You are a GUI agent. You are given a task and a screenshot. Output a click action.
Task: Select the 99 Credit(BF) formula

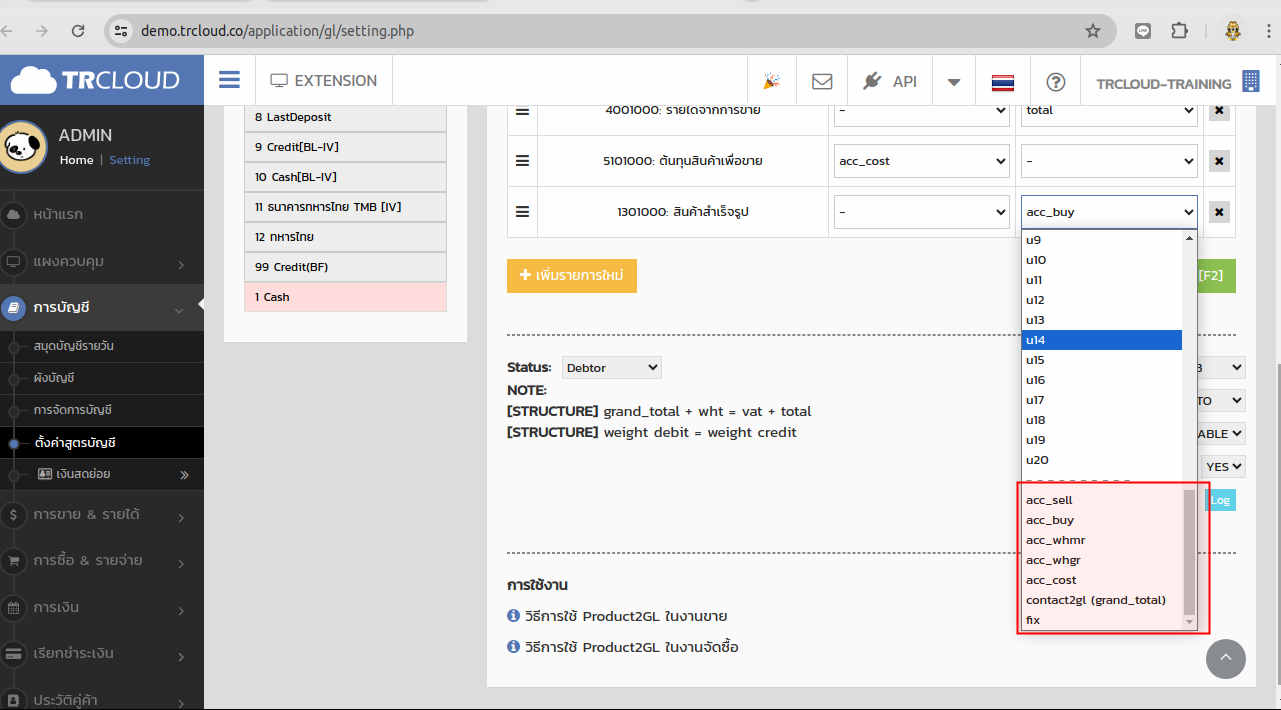point(345,267)
